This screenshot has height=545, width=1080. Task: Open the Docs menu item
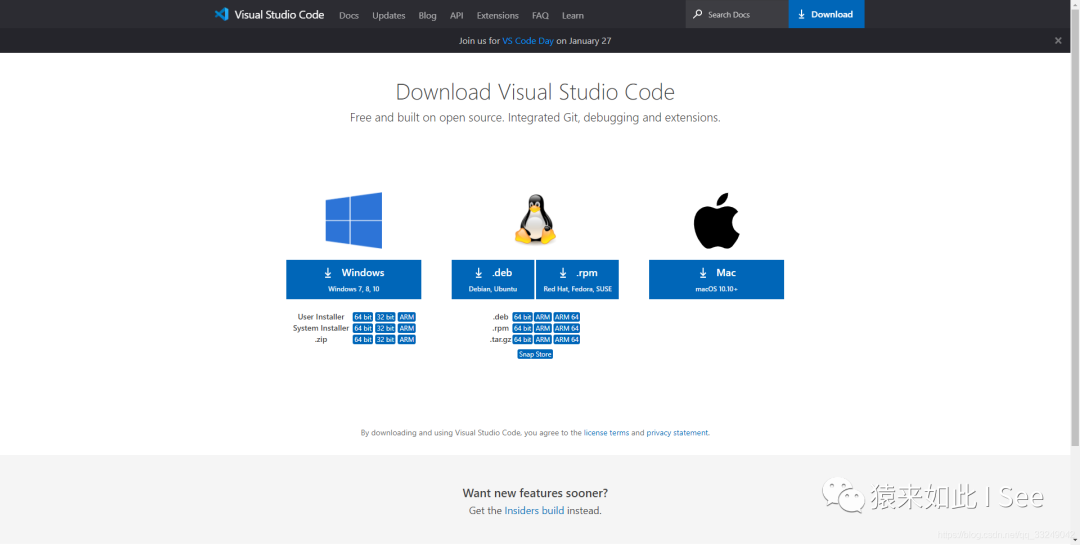pyautogui.click(x=349, y=15)
